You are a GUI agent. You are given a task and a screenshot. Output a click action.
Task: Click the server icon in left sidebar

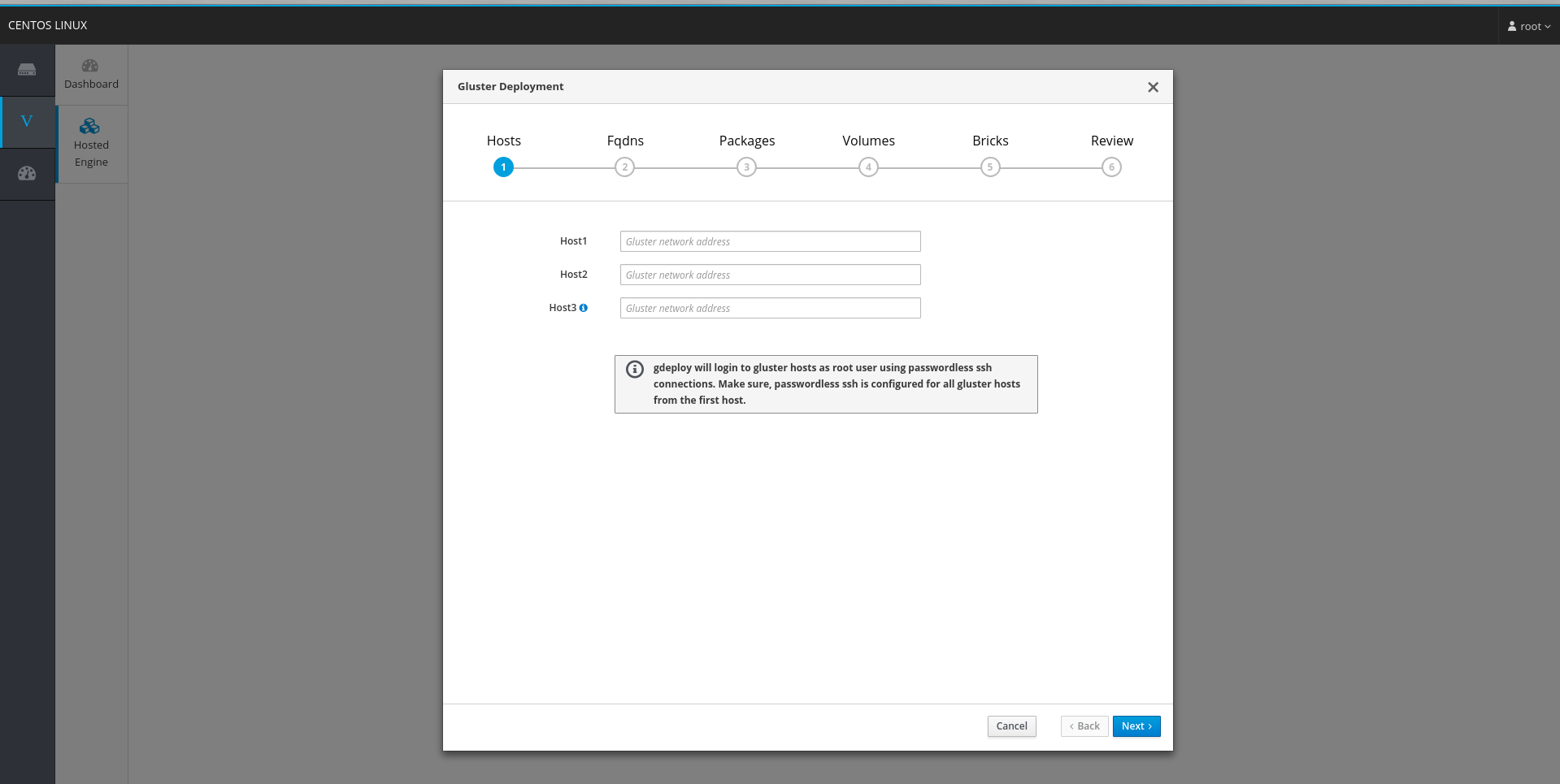tap(27, 70)
